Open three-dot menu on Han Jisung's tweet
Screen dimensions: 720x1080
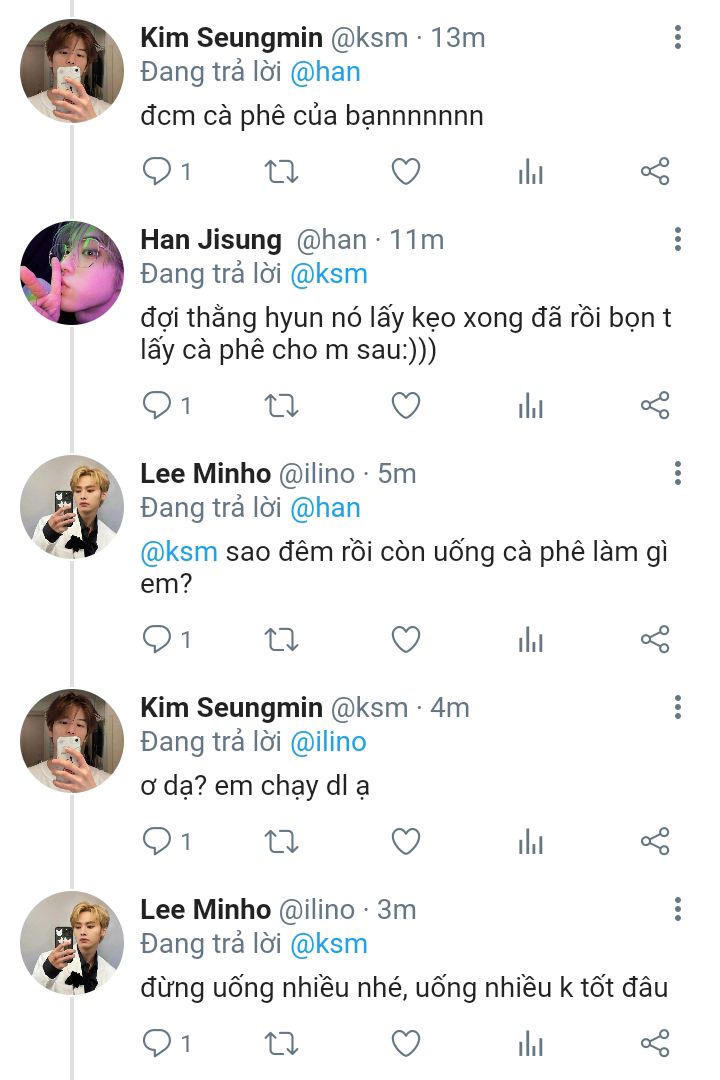pos(678,239)
